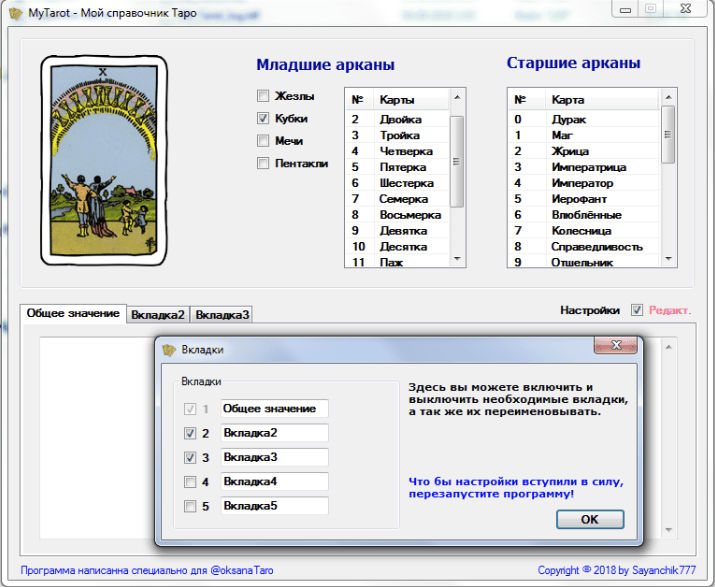Switch to the Общее значение tab
715x587 pixels.
(x=73, y=313)
